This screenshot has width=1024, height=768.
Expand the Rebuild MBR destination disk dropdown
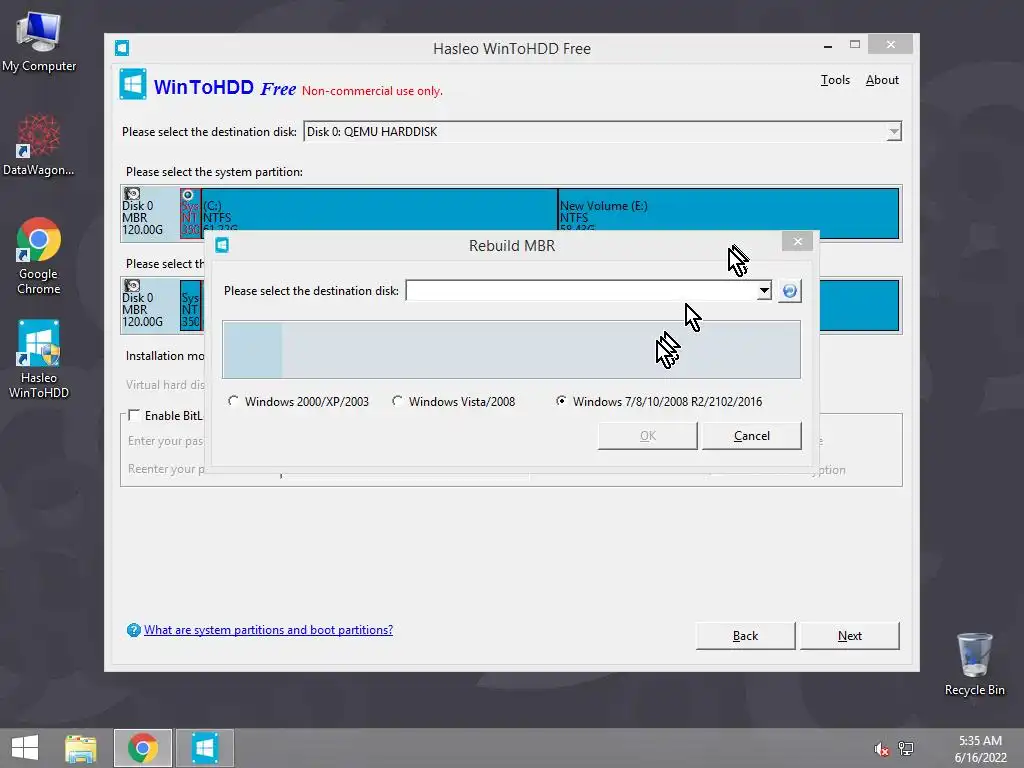pos(764,291)
